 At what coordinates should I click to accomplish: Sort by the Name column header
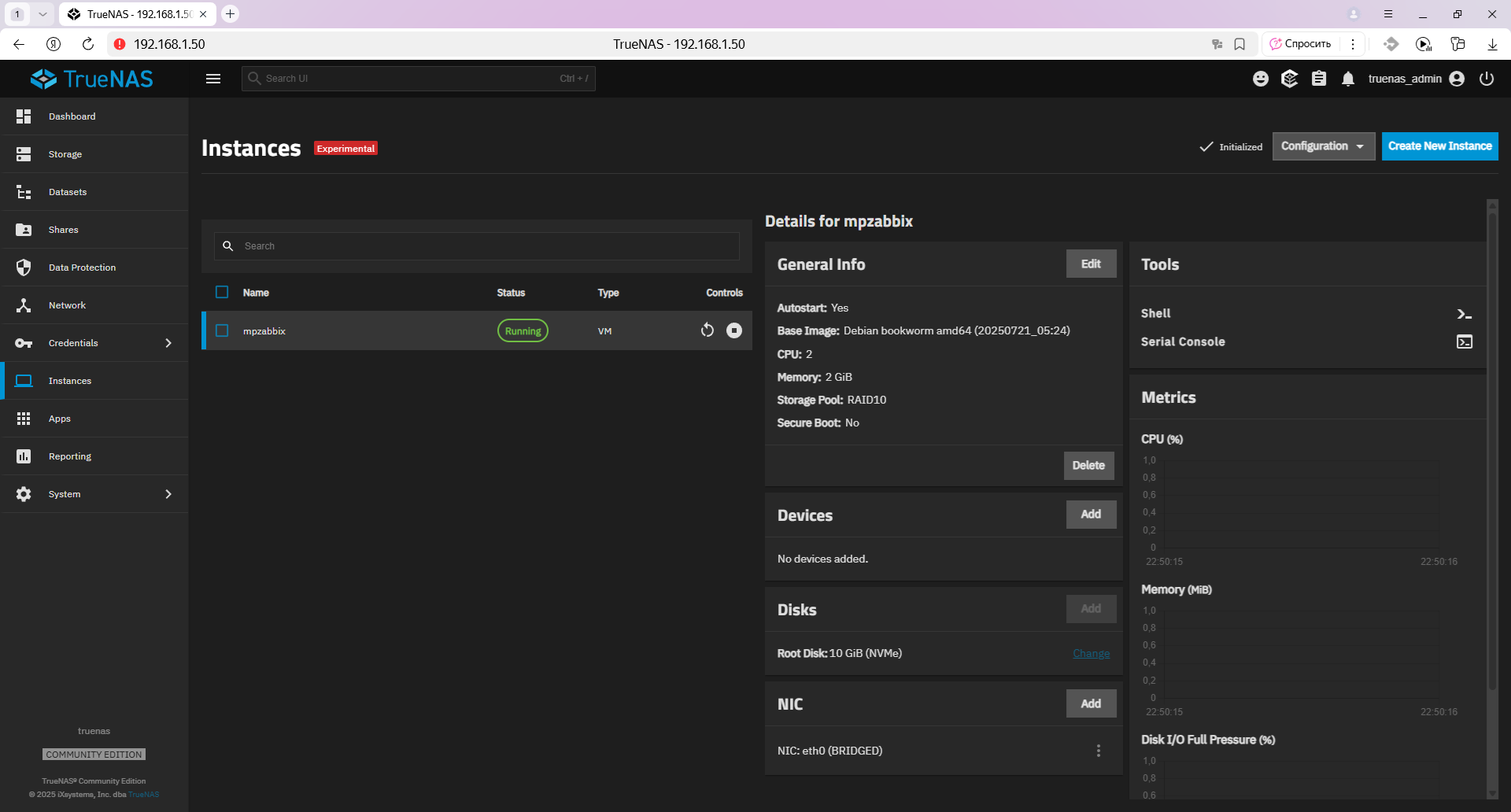tap(256, 293)
